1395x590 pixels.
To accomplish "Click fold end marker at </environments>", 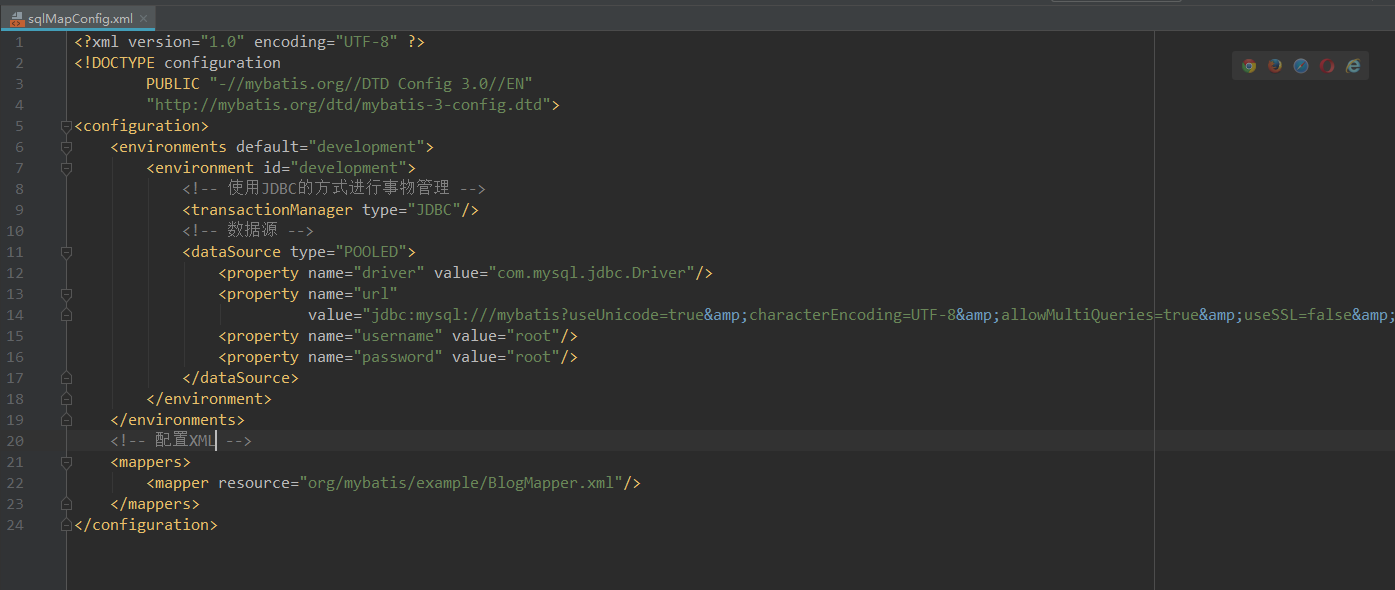I will pos(66,420).
